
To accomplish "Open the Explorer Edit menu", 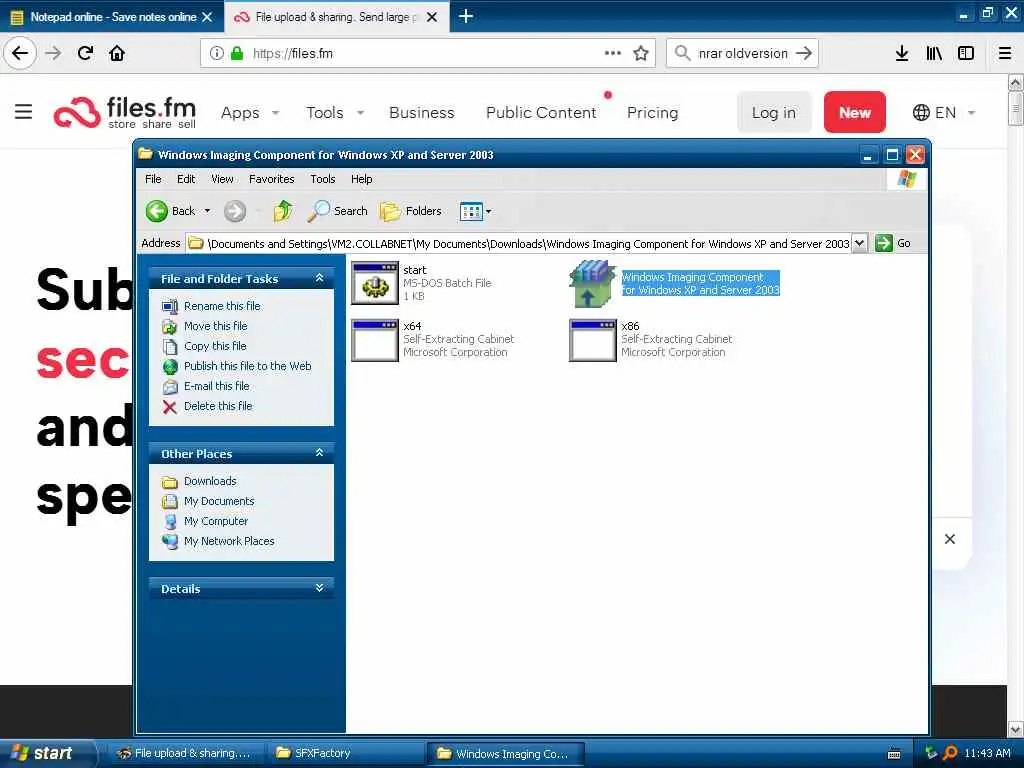I will pos(186,179).
